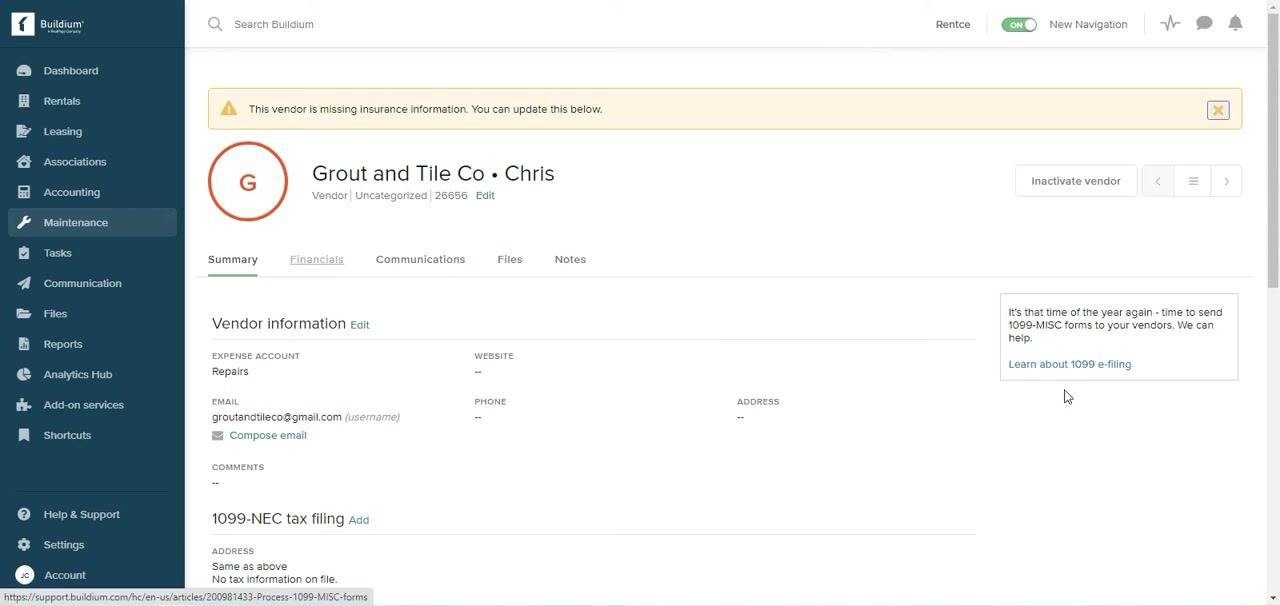Go to previous vendor arrow
1280x606 pixels.
click(x=1158, y=181)
